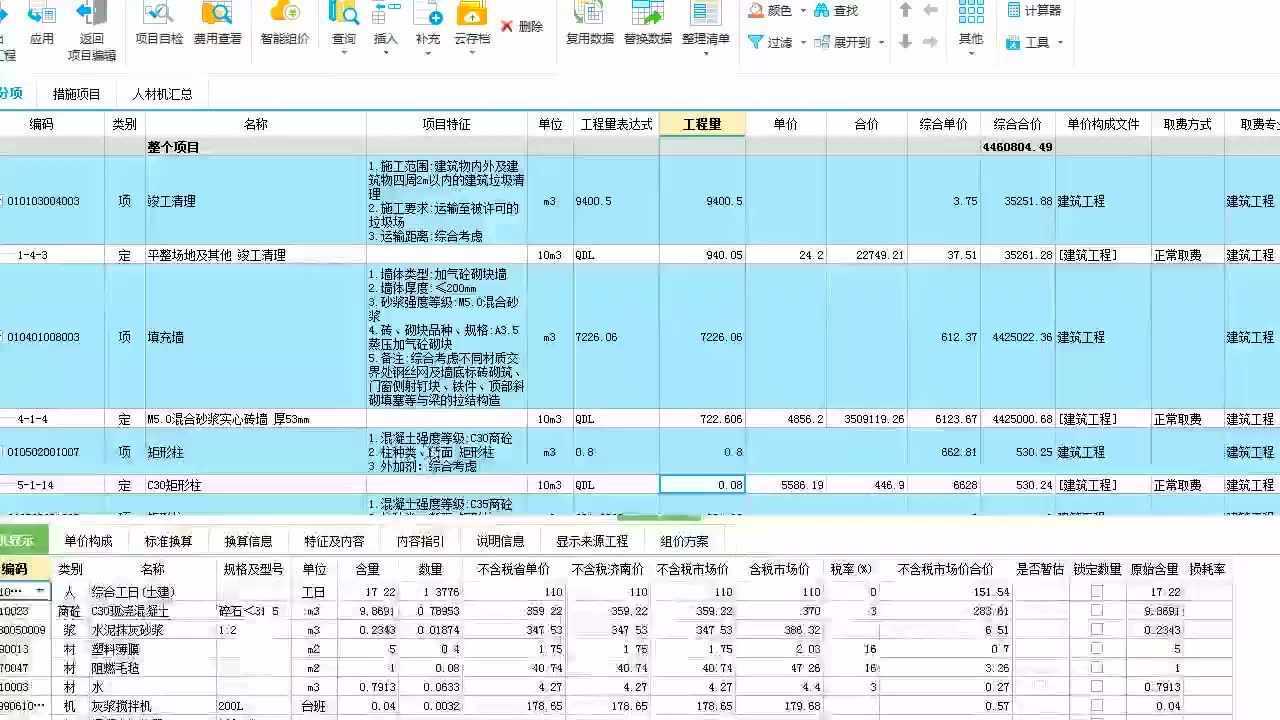Toggle 锁定数量 checkbox for 水 row
Screen dimensions: 1280x720
(1097, 687)
